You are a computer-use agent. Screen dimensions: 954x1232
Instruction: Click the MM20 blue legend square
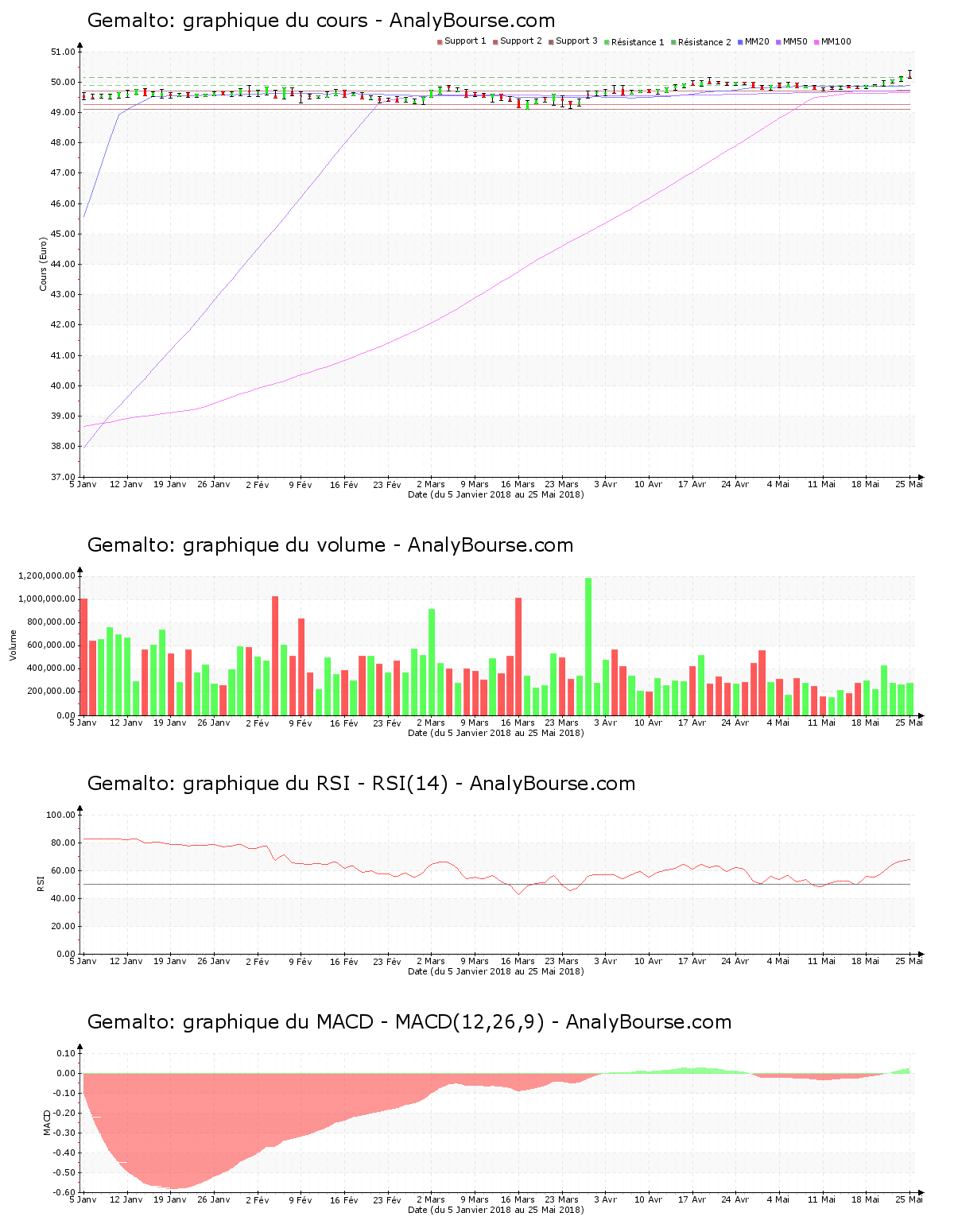740,42
